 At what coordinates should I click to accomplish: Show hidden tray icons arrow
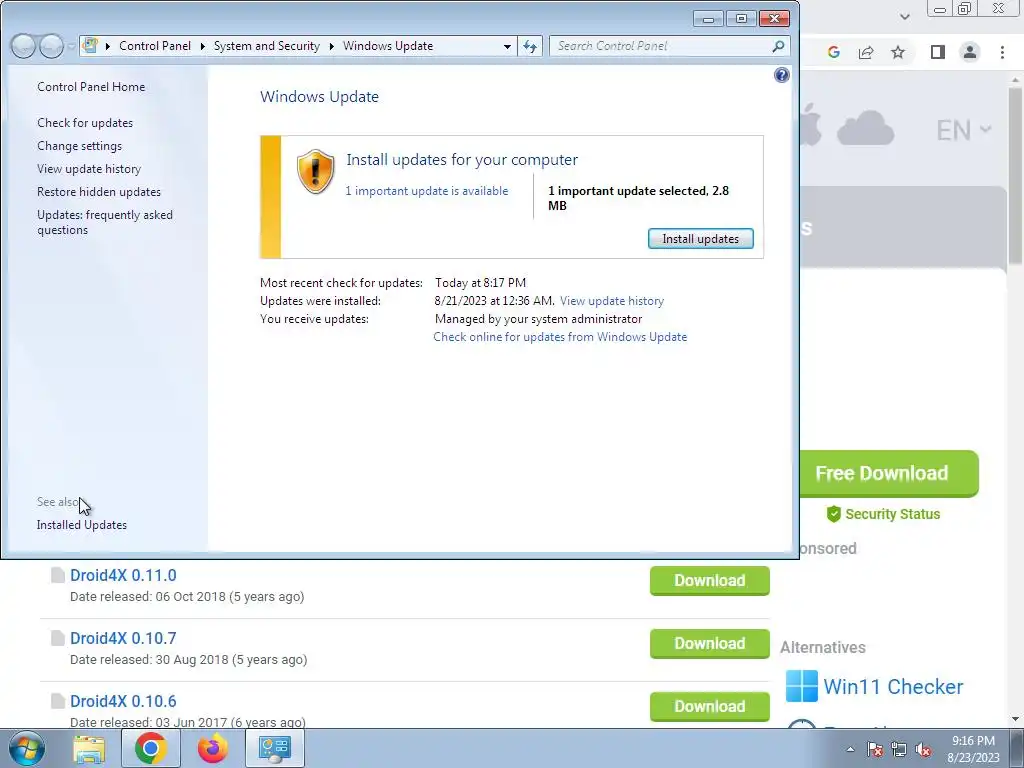click(x=850, y=749)
